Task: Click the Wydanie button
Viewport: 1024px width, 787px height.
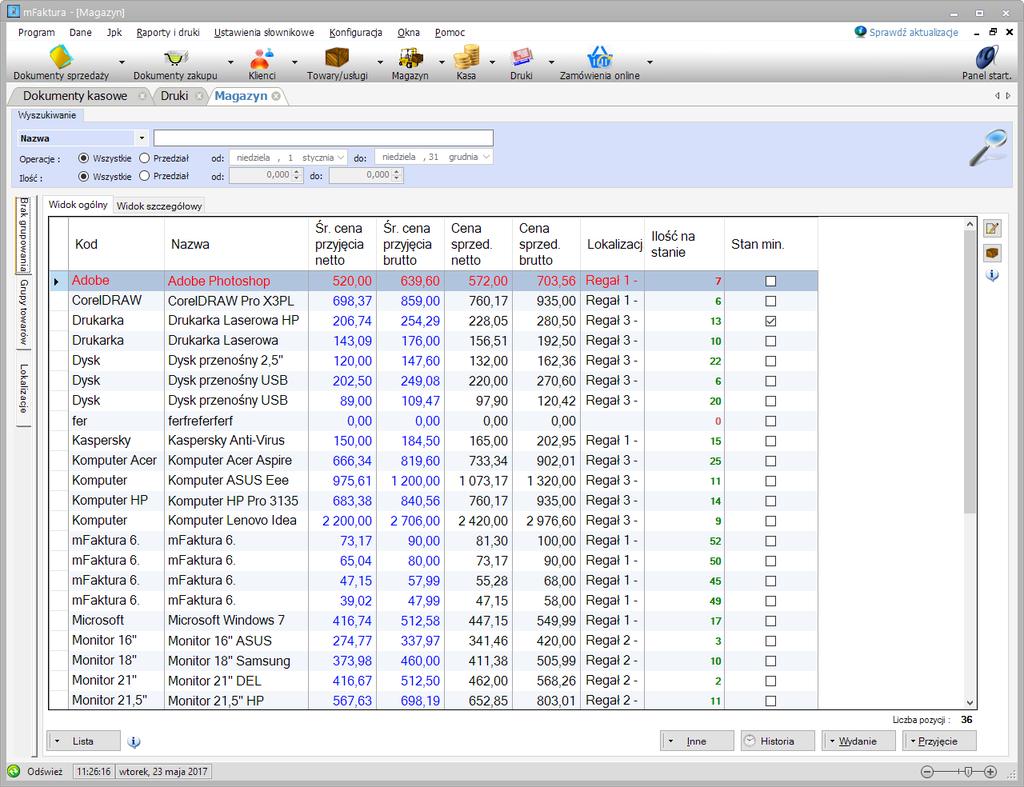Action: pos(858,741)
